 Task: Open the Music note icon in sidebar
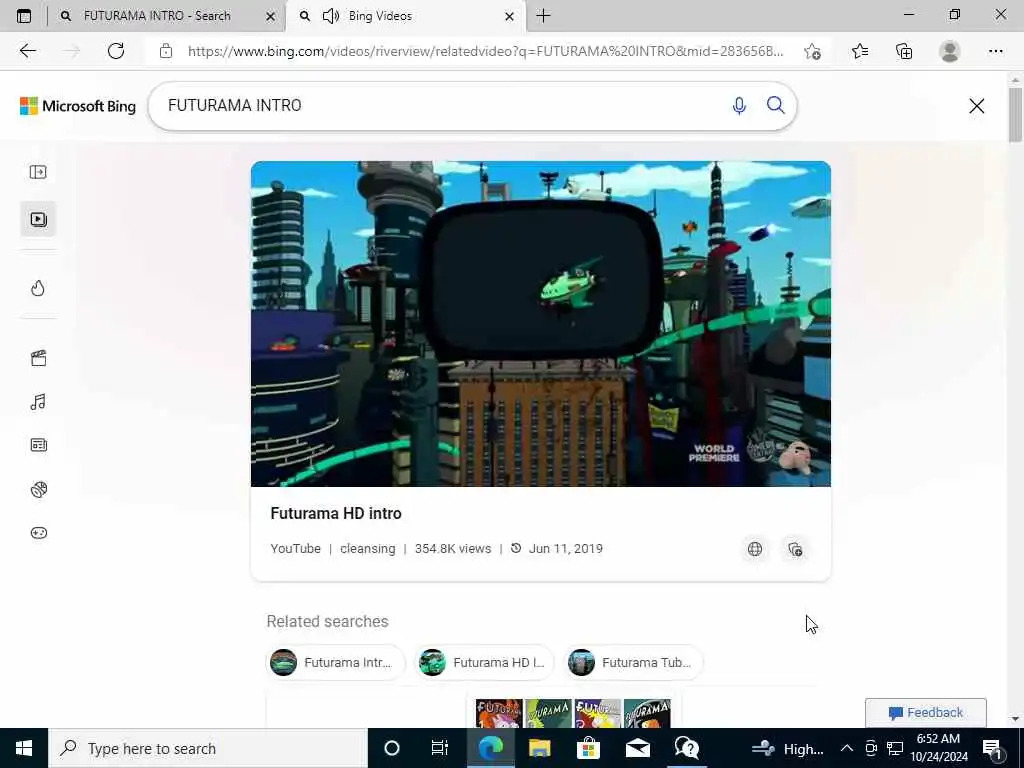[x=38, y=402]
